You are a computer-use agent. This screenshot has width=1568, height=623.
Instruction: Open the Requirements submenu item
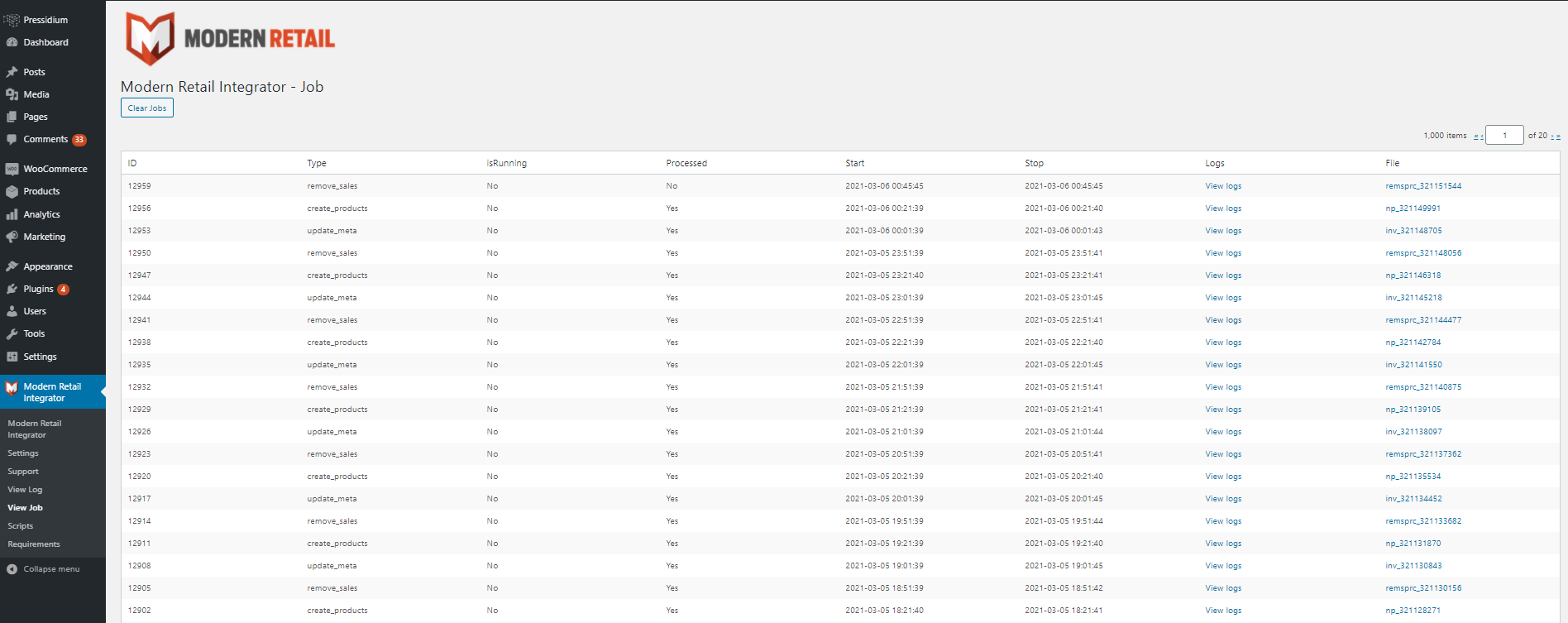point(34,544)
